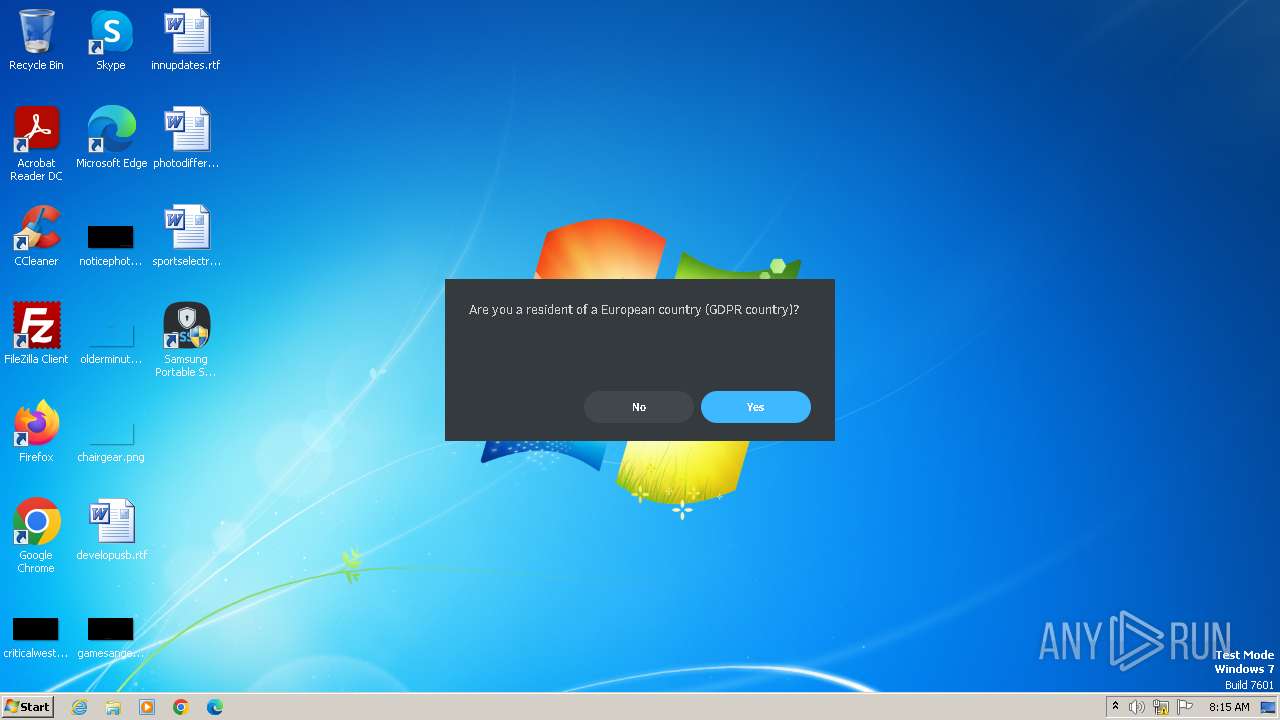Open Chrome from the taskbar
The height and width of the screenshot is (720, 1280).
point(181,707)
